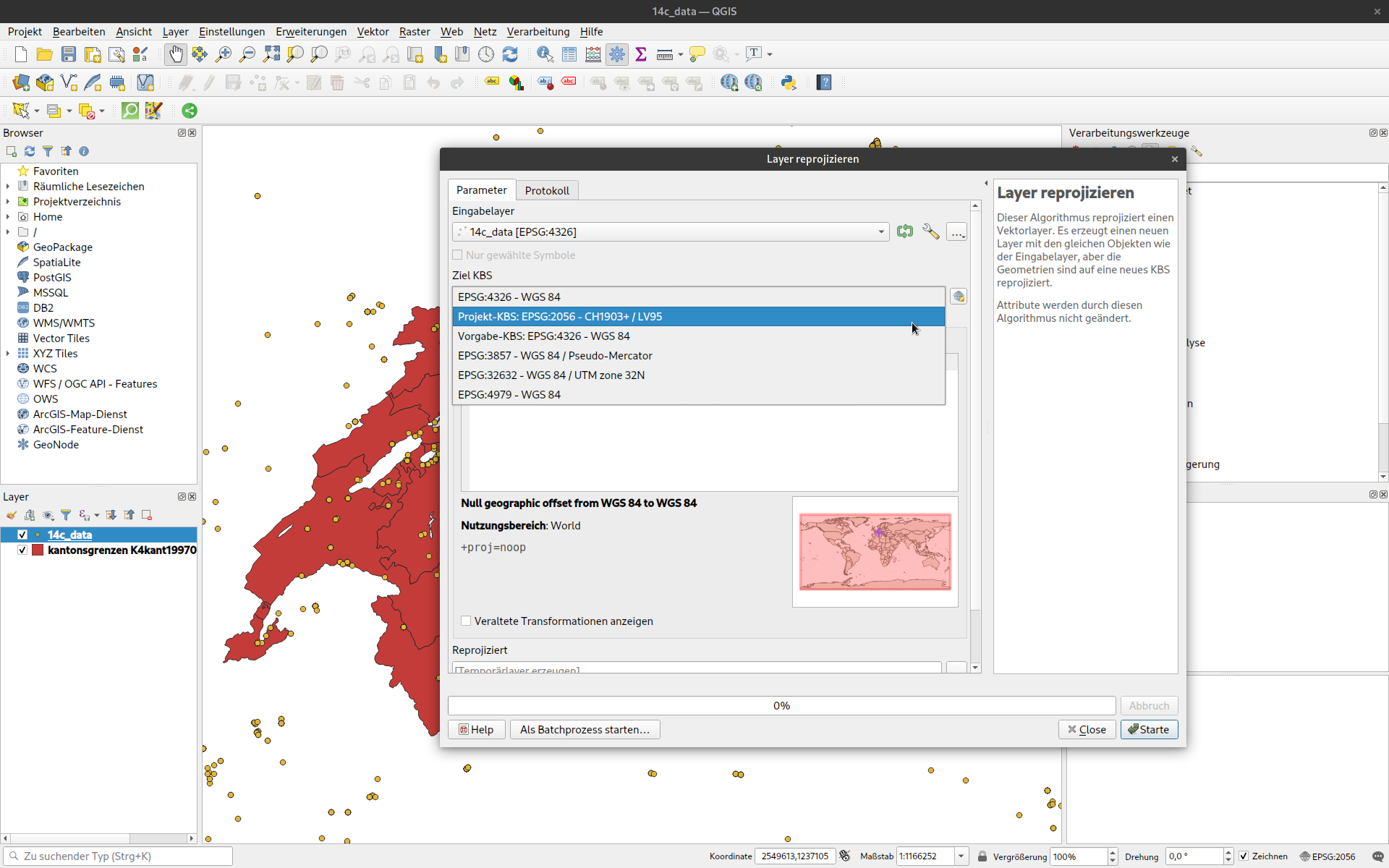The image size is (1389, 868).
Task: Switch to the Protokoll tab
Action: click(x=547, y=190)
